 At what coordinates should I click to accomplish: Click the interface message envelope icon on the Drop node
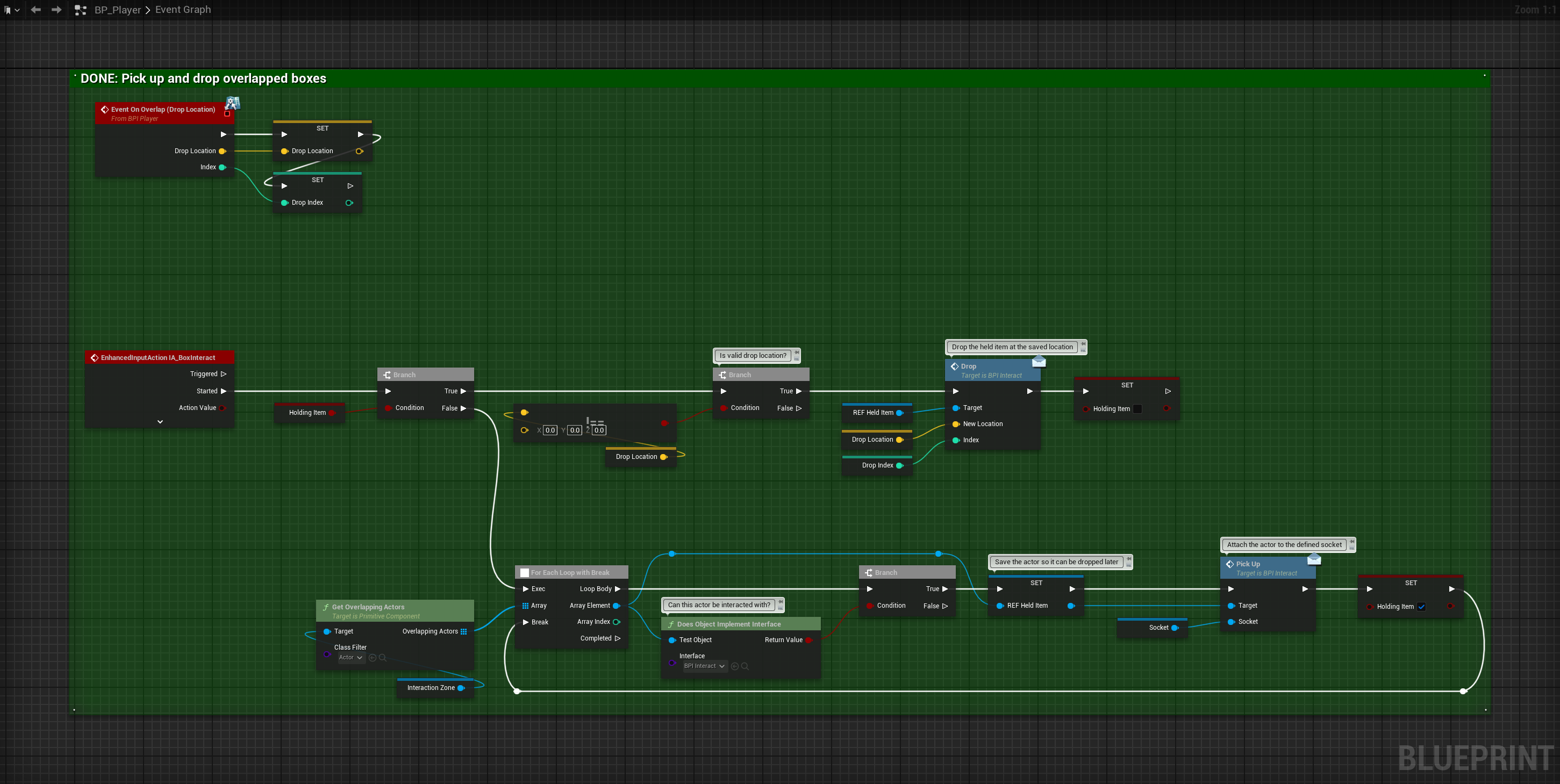(x=1039, y=362)
